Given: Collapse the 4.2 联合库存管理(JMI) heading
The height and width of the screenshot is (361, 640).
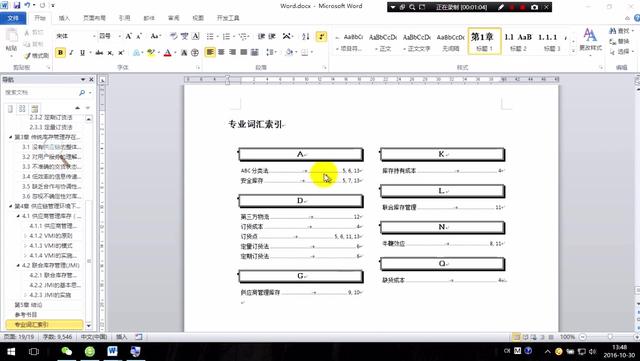Looking at the screenshot, I should point(18,265).
